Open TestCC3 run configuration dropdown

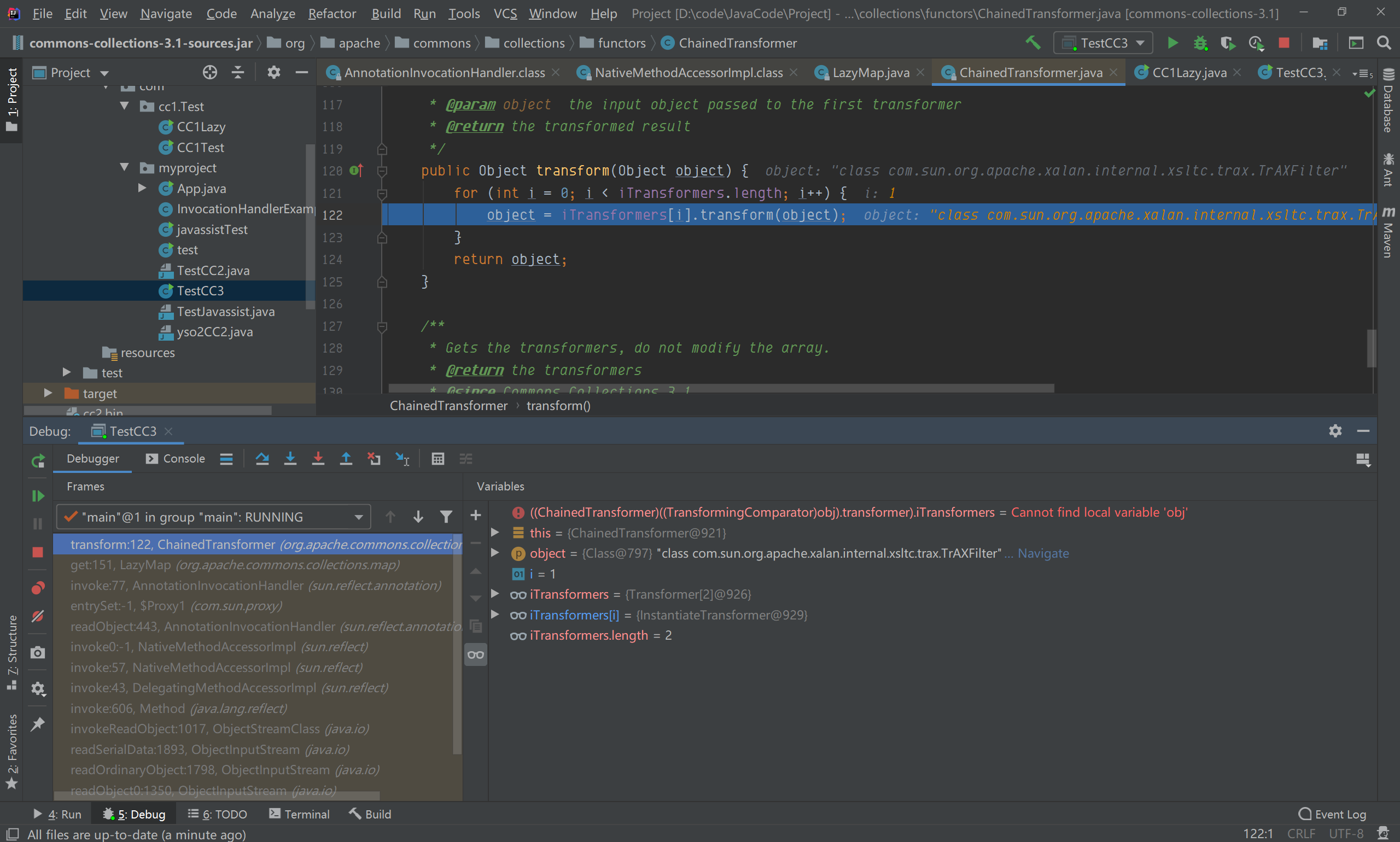(x=1103, y=43)
